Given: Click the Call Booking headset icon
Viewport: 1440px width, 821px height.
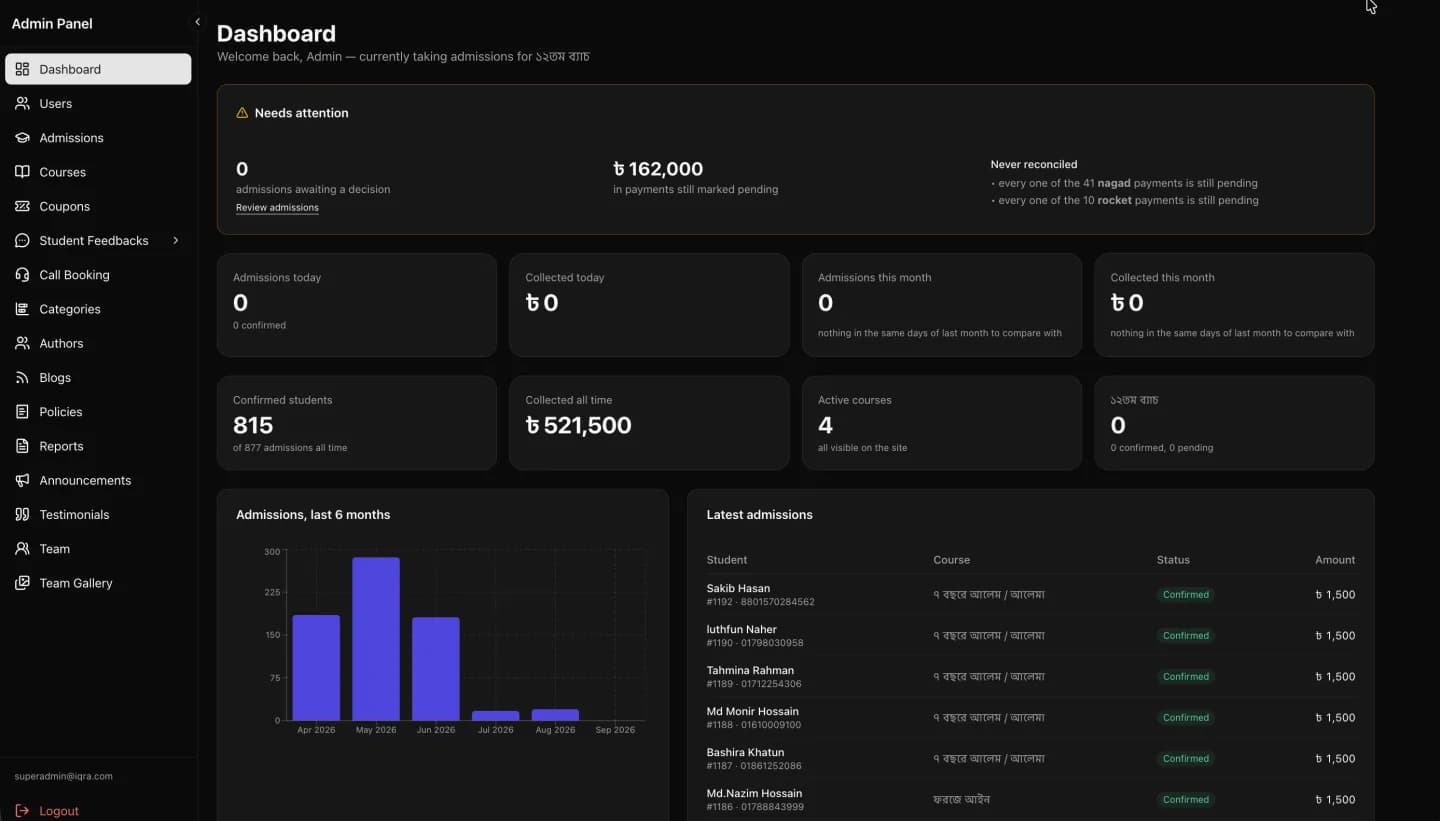Looking at the screenshot, I should click(x=22, y=275).
